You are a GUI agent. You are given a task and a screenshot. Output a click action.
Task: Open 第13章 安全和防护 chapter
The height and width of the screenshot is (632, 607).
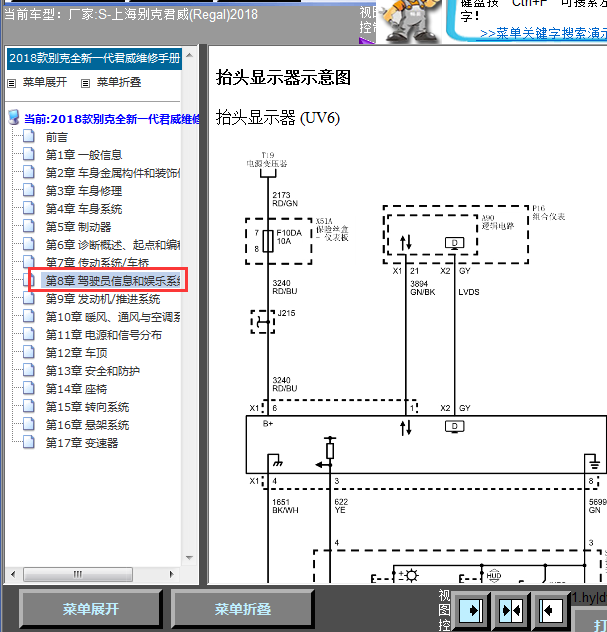click(x=93, y=371)
